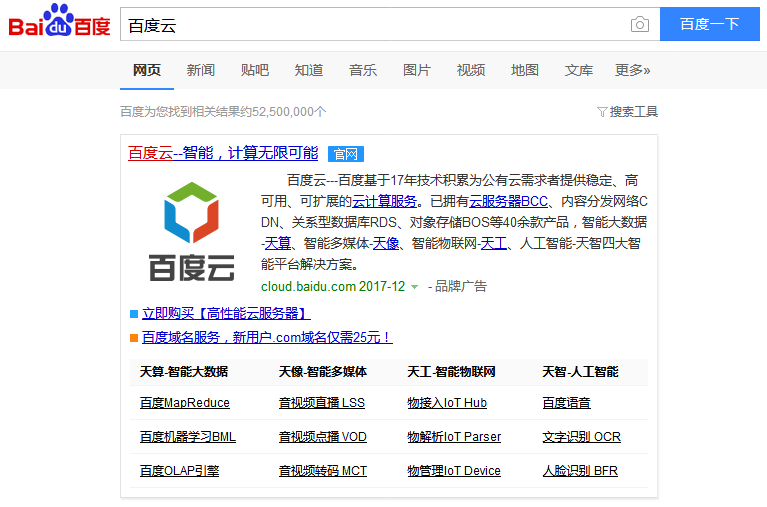Image resolution: width=767 pixels, height=507 pixels.
Task: Switch to the 贴吧 tab
Action: click(255, 70)
